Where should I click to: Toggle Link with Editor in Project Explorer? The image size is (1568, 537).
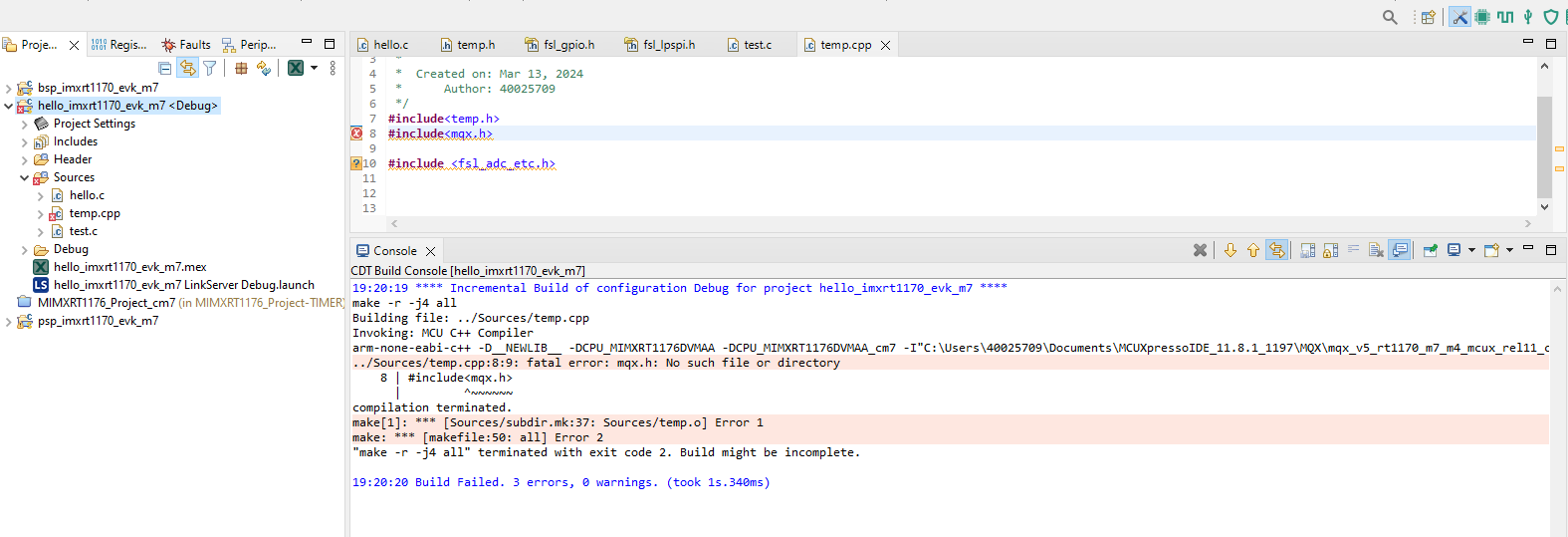[187, 68]
